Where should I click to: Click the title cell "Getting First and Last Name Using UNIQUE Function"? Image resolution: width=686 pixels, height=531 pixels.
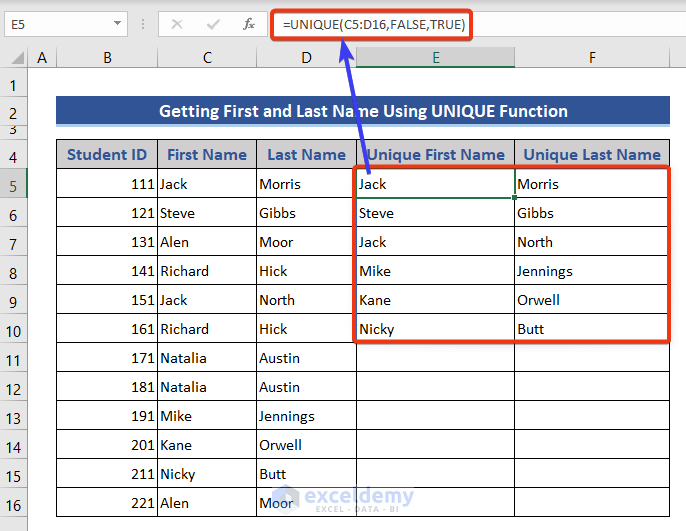point(363,111)
